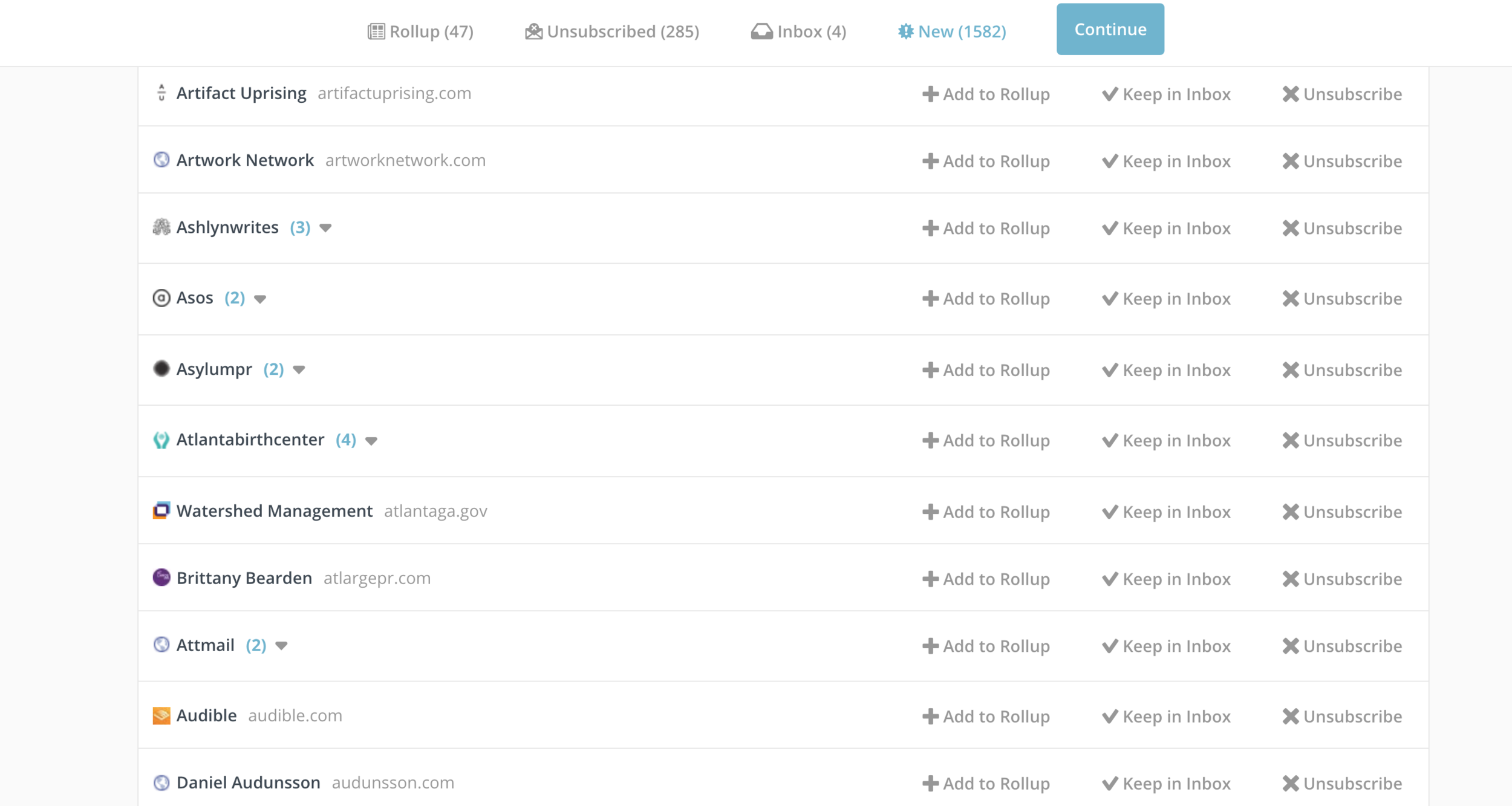
Task: Click the atlantaga.gov domain text
Action: (435, 512)
